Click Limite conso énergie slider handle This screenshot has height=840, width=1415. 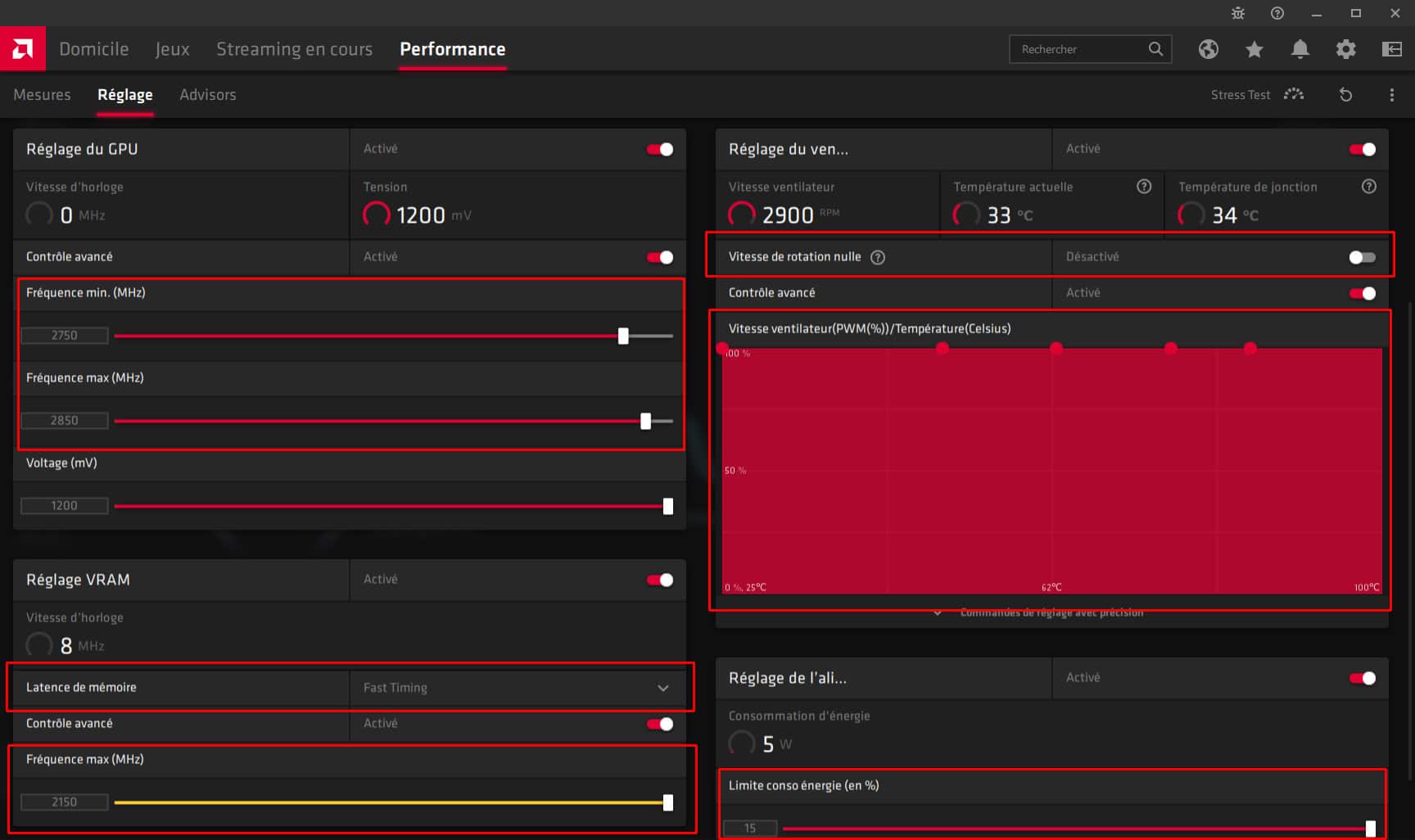coord(1370,829)
